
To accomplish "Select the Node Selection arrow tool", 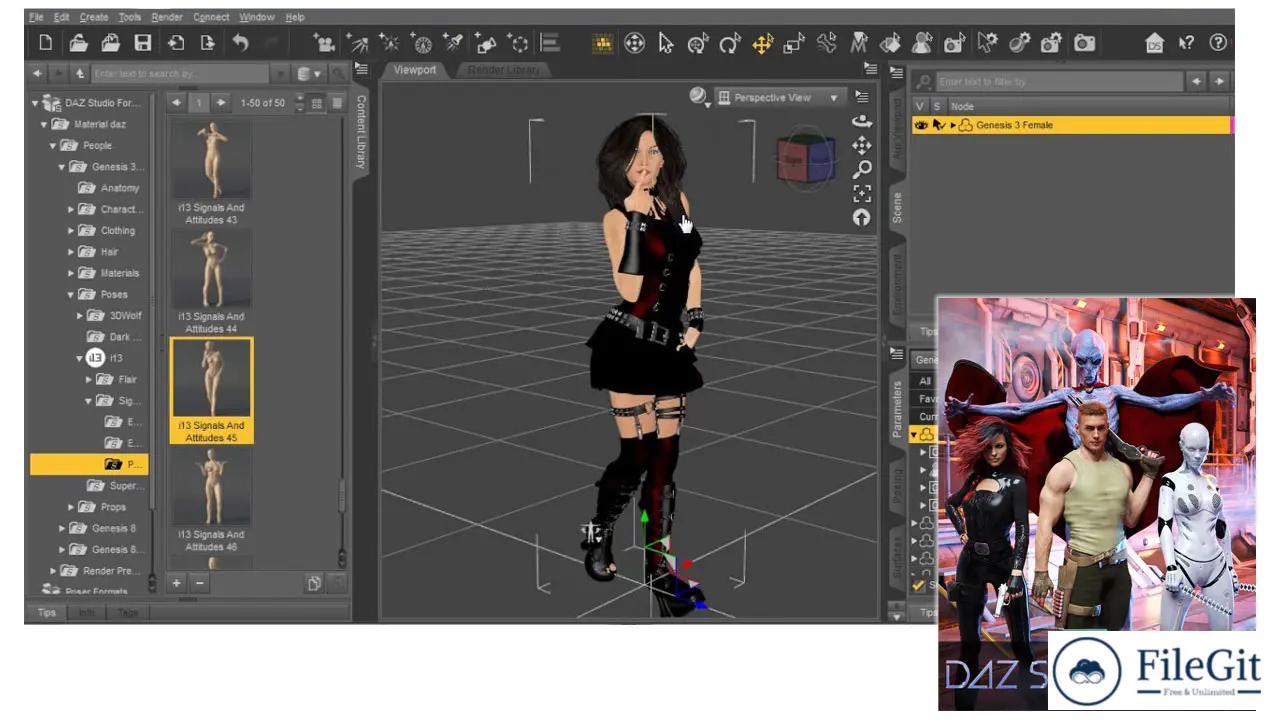I will click(666, 43).
